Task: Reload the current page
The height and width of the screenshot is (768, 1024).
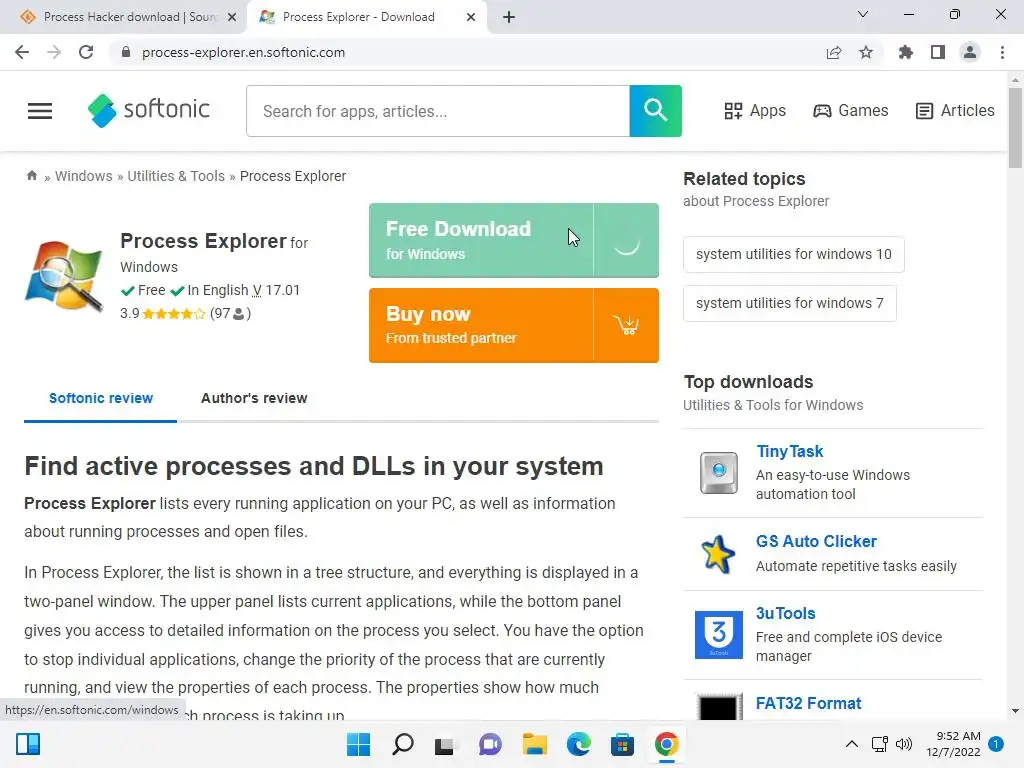Action: (86, 52)
